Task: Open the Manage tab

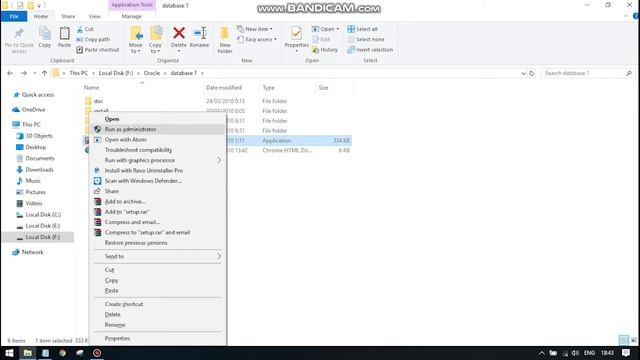Action: tap(131, 16)
